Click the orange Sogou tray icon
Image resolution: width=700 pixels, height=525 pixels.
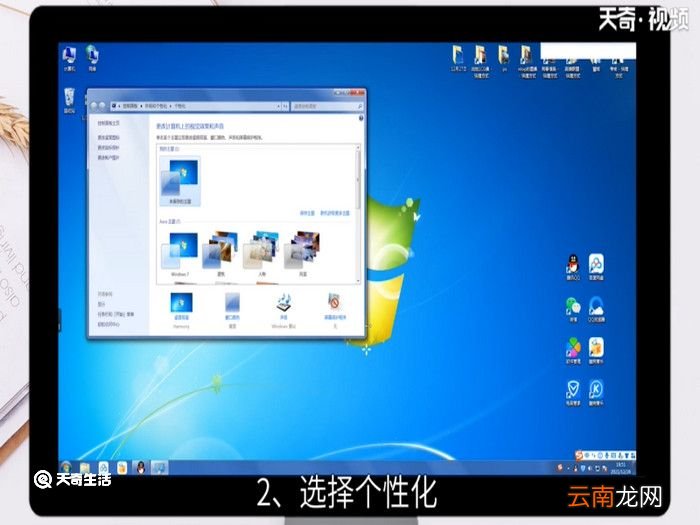[x=560, y=468]
